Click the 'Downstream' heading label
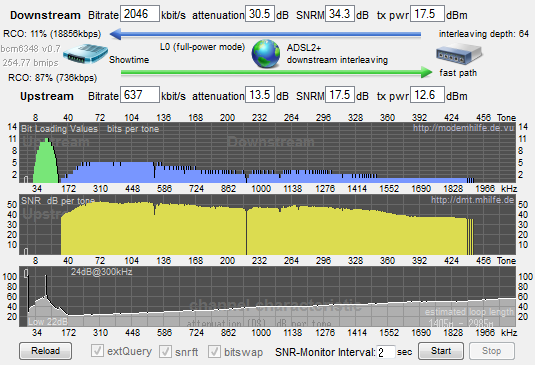The image size is (535, 365). (x=45, y=15)
